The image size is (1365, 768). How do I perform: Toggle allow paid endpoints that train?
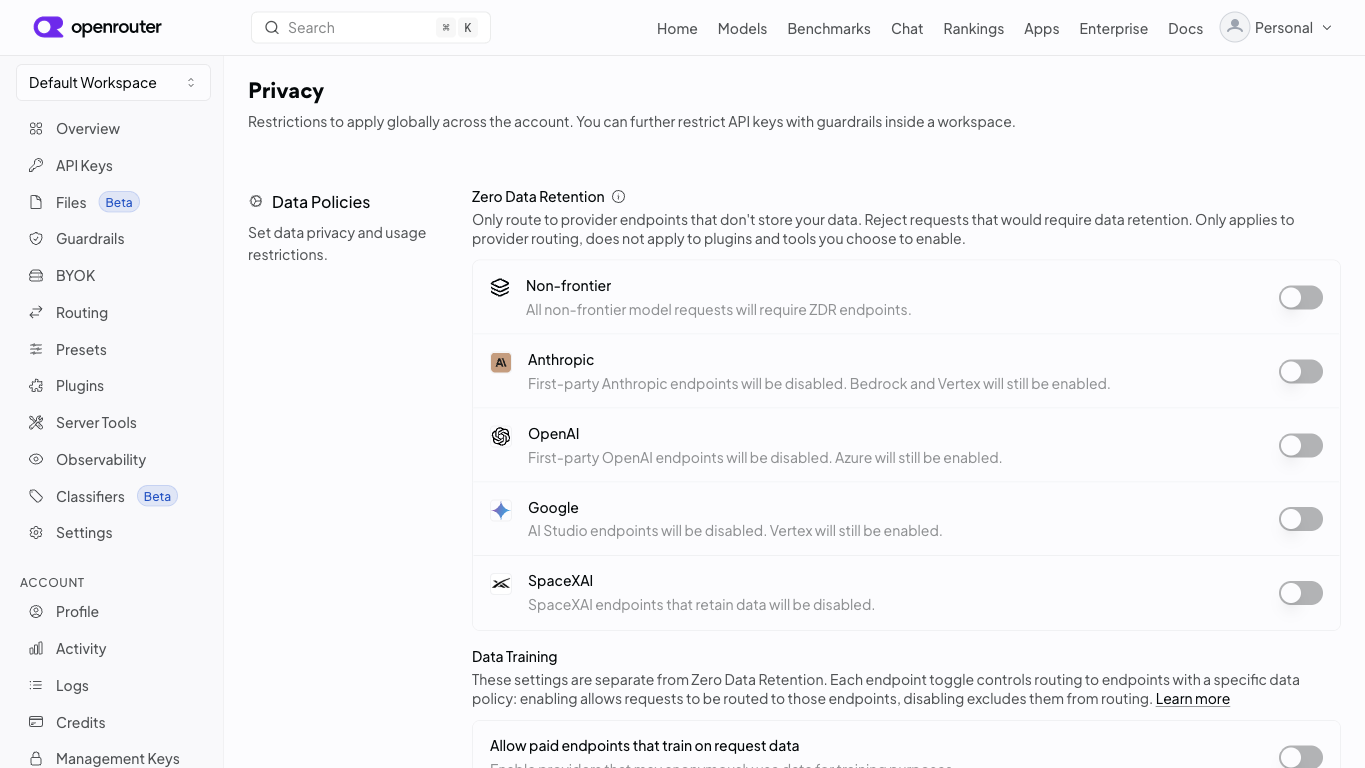(1301, 757)
